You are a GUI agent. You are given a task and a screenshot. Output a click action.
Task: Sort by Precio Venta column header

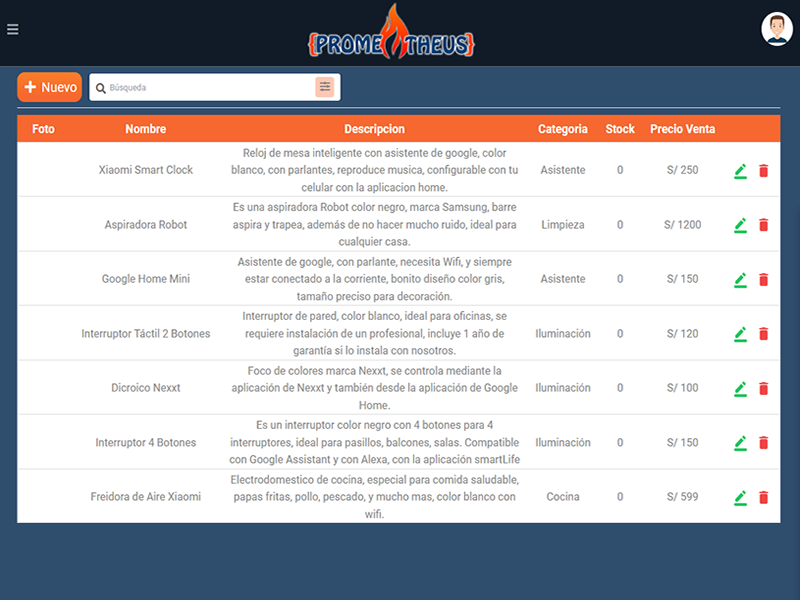coord(682,129)
